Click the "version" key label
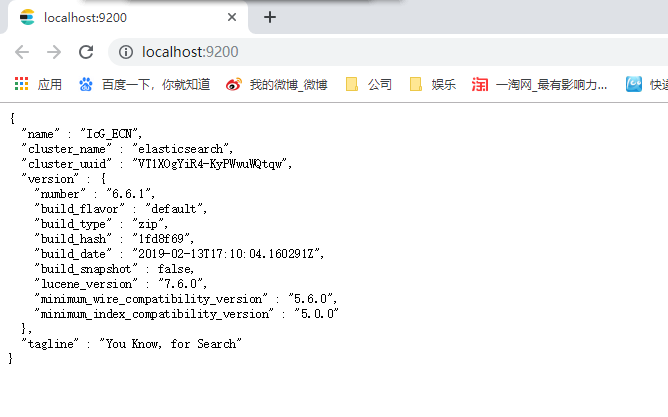Image resolution: width=668 pixels, height=417 pixels. point(50,178)
